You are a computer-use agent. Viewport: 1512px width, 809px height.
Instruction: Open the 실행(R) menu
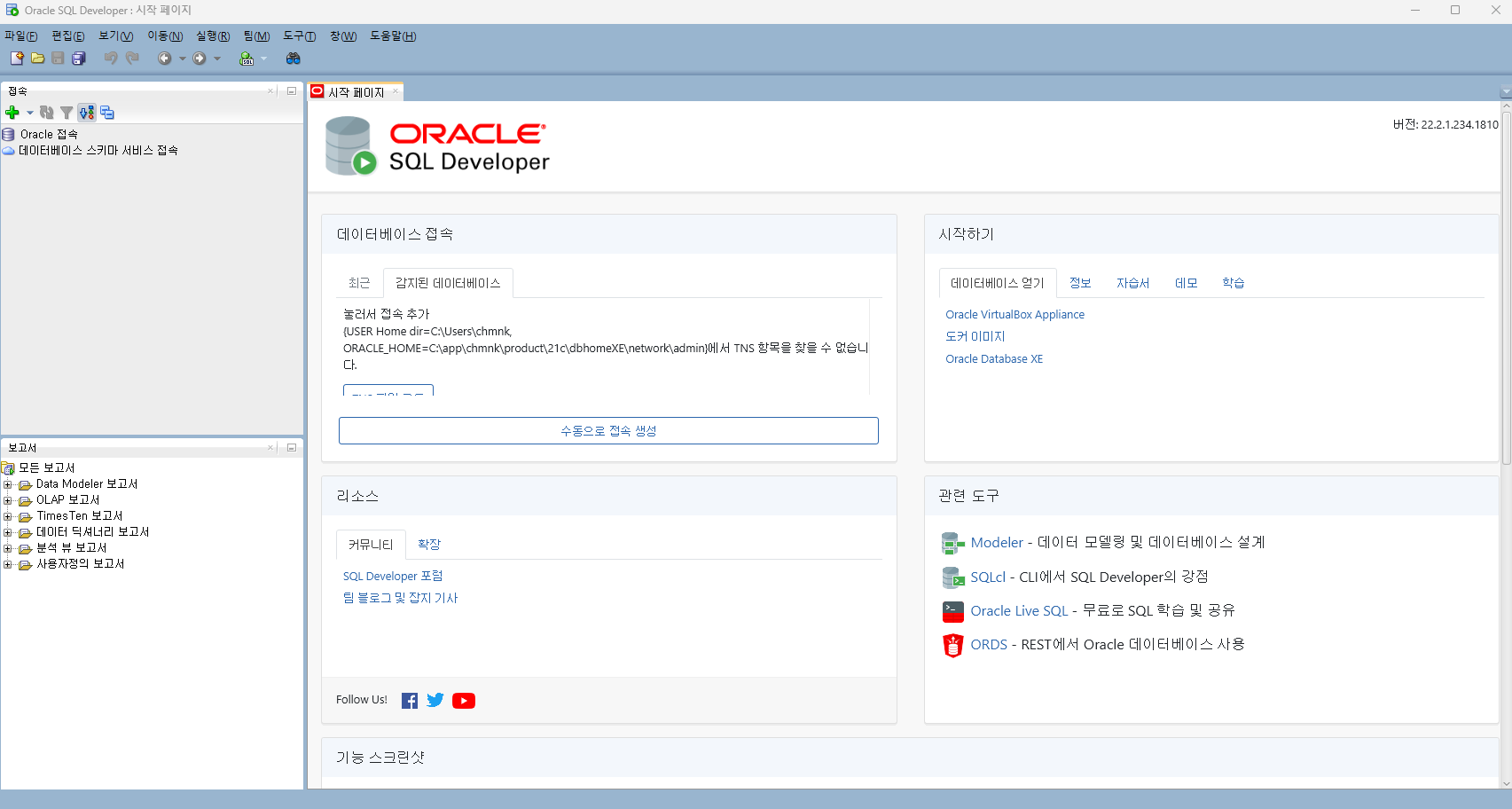[213, 36]
